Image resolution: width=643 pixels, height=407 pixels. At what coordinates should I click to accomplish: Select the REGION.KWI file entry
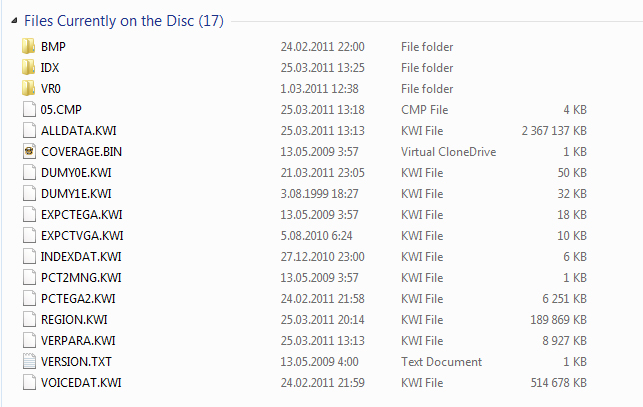tap(74, 319)
